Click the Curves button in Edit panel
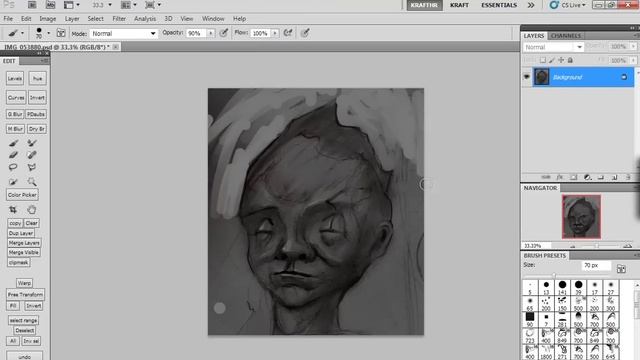The width and height of the screenshot is (640, 360). 16,98
